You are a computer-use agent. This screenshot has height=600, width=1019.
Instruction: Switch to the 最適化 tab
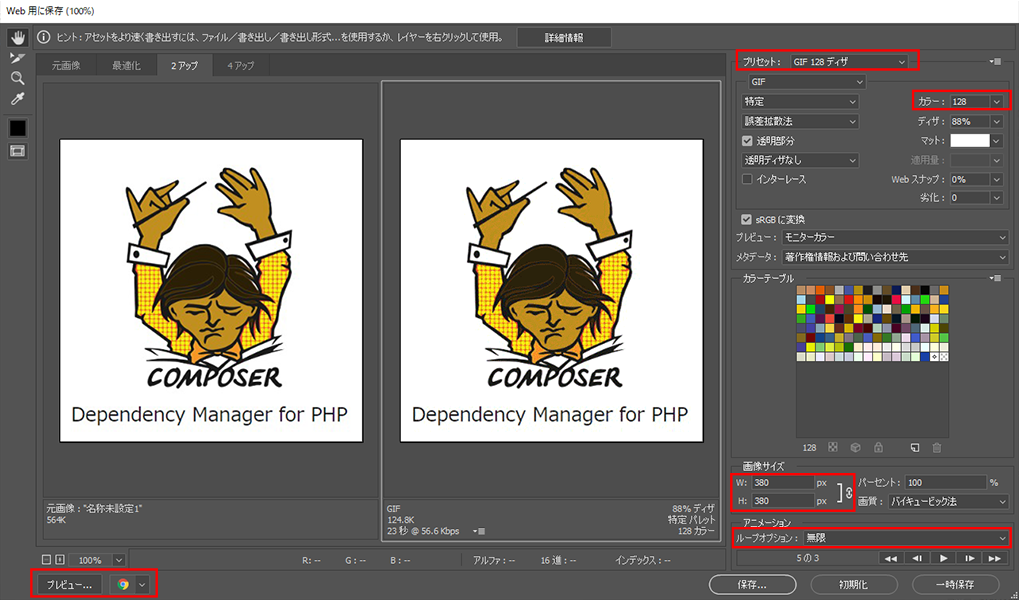click(x=126, y=66)
